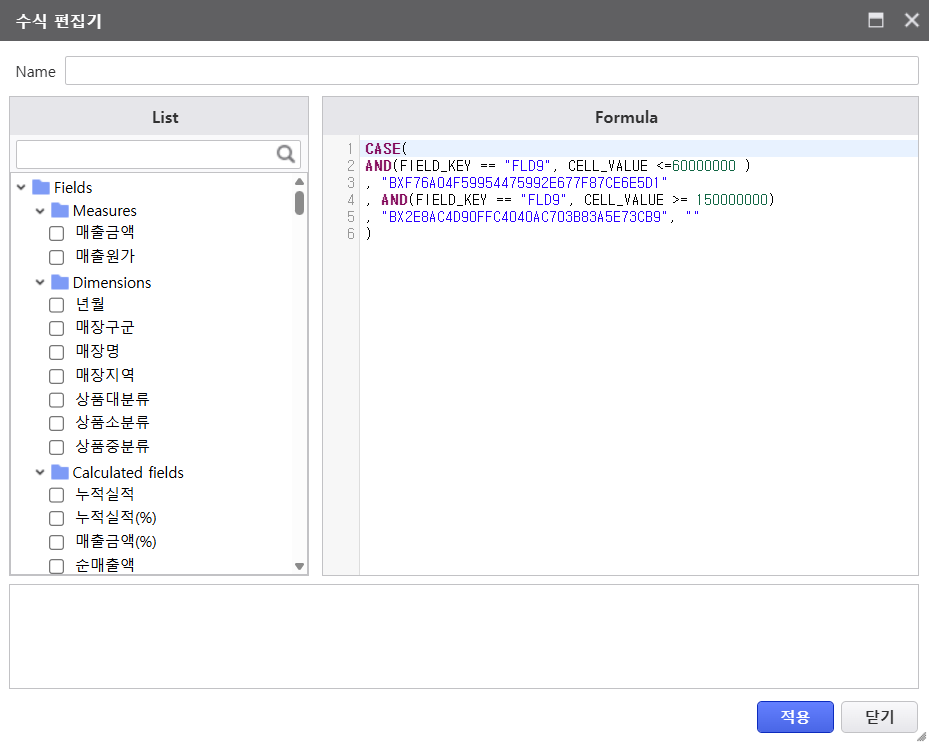
Task: Click the Fields folder icon
Action: (41, 187)
